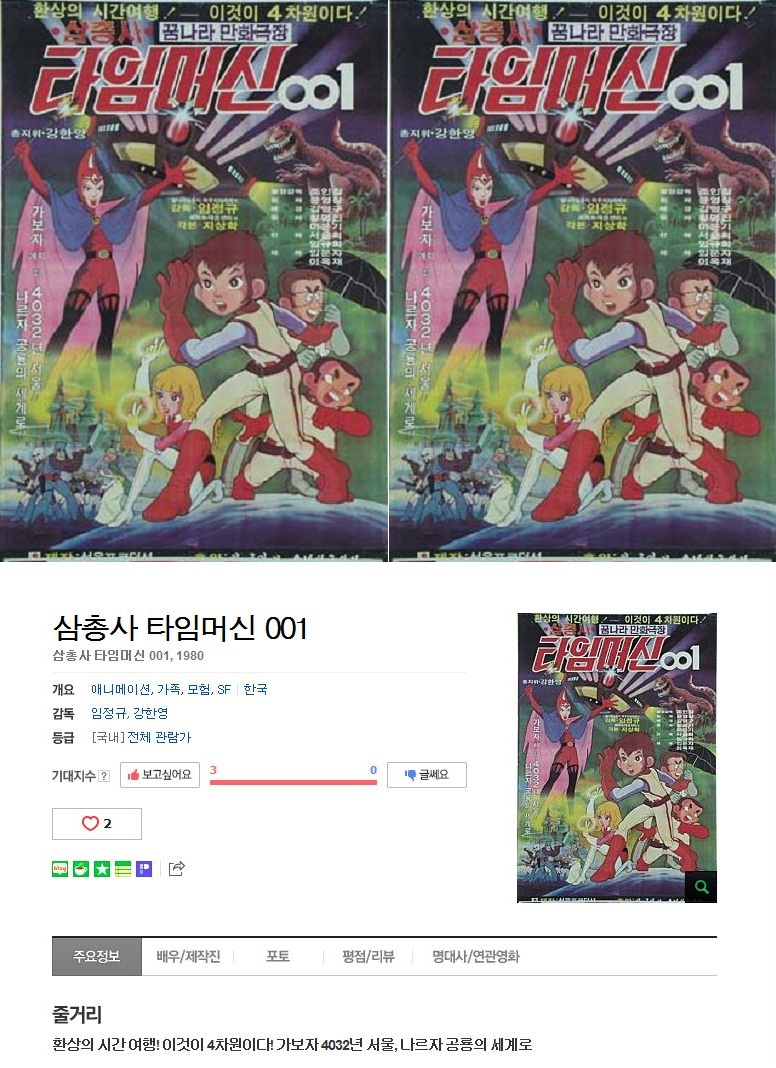Share to Naver blog icon
This screenshot has height=1068, width=776.
tap(60, 868)
